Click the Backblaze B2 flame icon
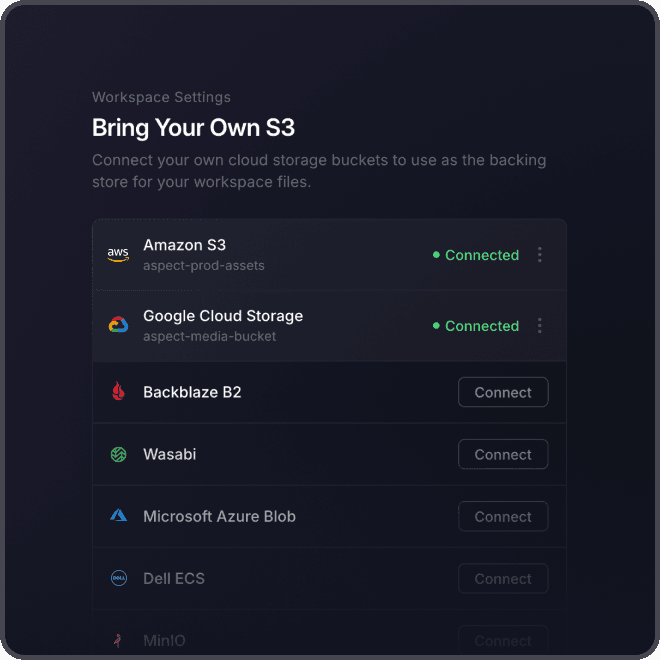The width and height of the screenshot is (660, 660). 118,392
